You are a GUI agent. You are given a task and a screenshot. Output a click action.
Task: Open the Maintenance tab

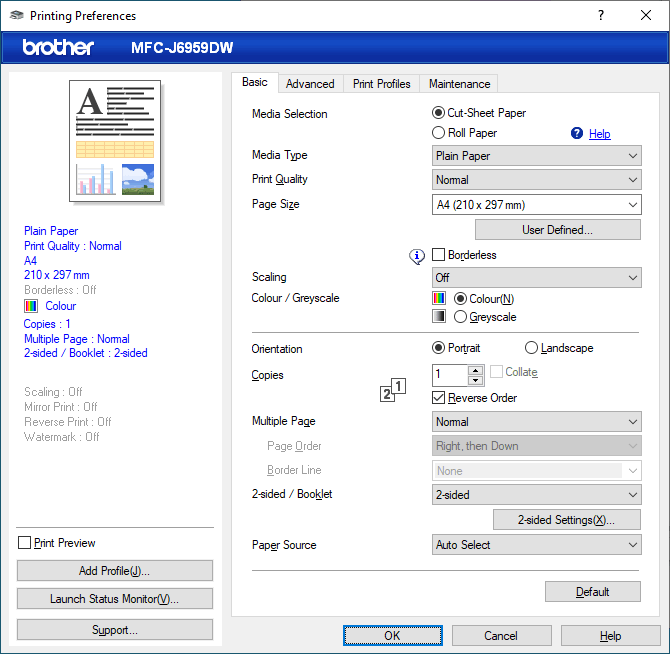[459, 84]
